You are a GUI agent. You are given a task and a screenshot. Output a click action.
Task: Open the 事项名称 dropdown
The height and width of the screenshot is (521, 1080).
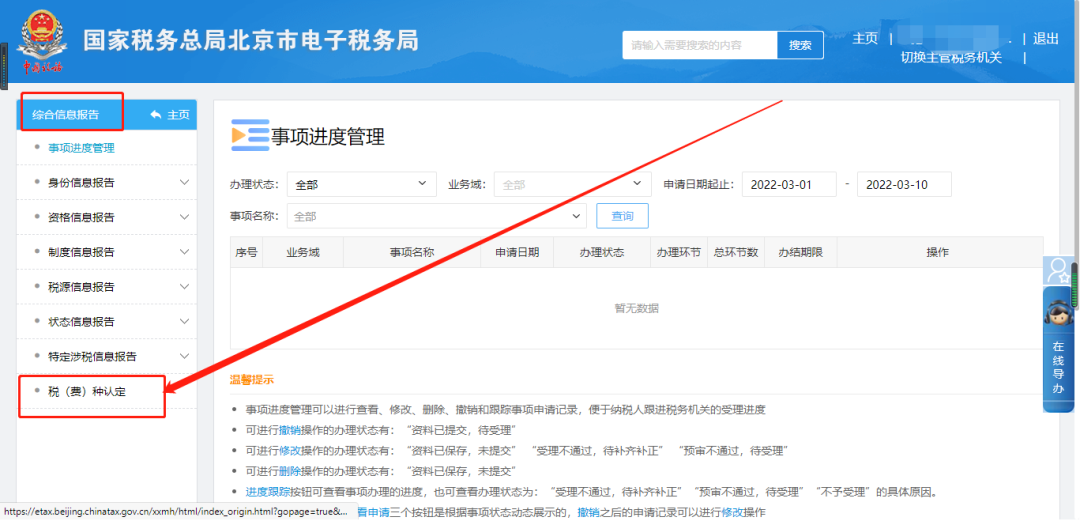437,216
